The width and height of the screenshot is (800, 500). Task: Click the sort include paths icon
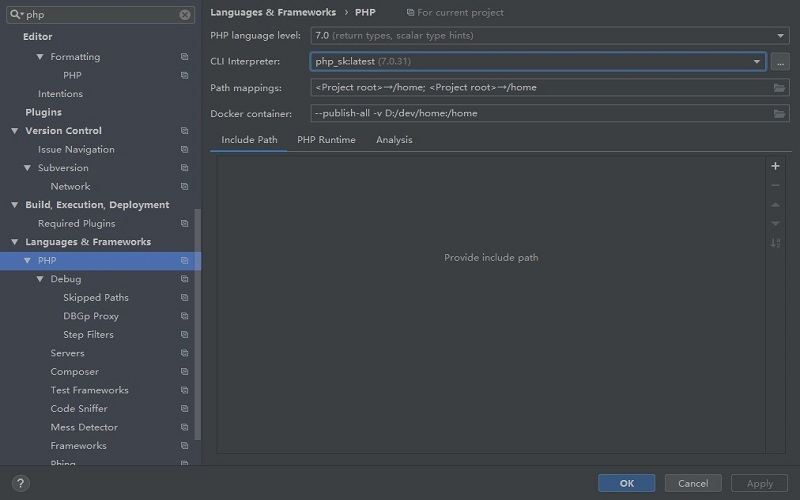[775, 243]
